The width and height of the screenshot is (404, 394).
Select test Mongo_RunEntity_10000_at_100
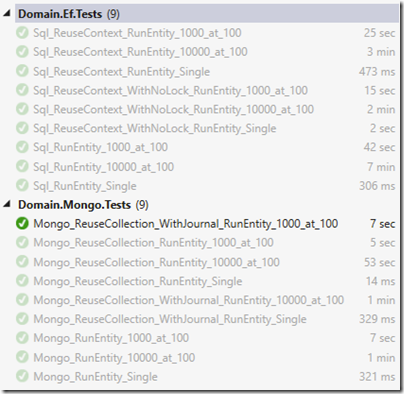click(x=114, y=357)
